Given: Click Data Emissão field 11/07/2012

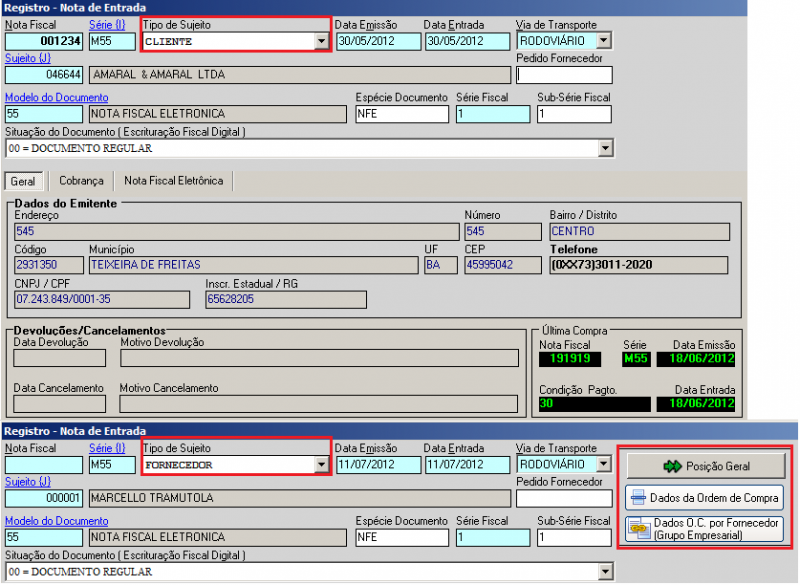Looking at the screenshot, I should tap(379, 465).
